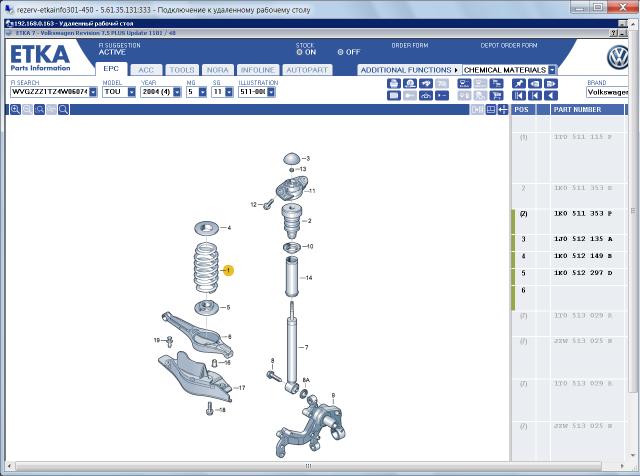Click the zoom in magnifier icon
640x476 pixels.
click(x=15, y=109)
